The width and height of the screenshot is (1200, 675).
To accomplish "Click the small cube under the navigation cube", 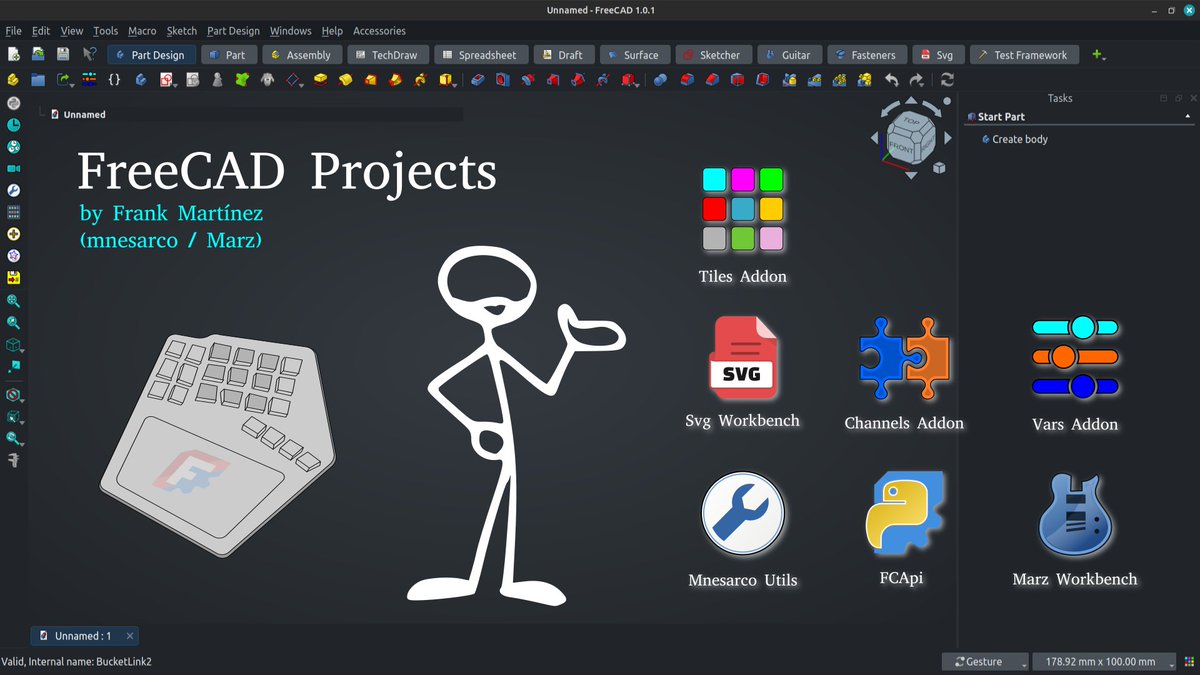I will [x=939, y=167].
